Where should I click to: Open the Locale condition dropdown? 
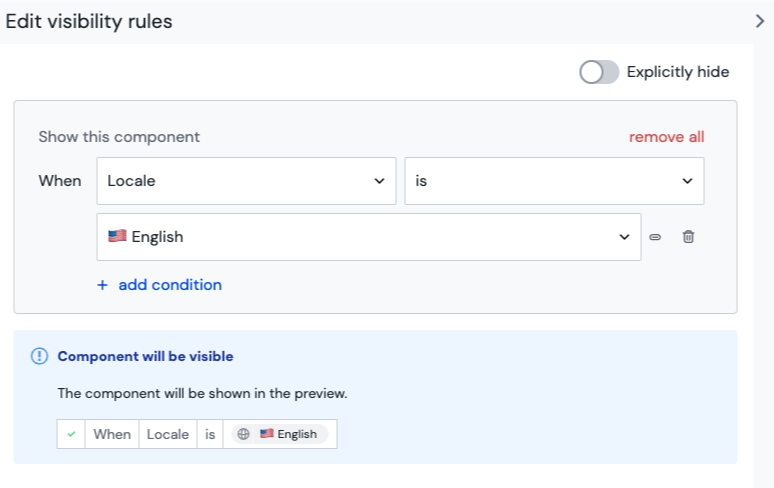tap(246, 181)
